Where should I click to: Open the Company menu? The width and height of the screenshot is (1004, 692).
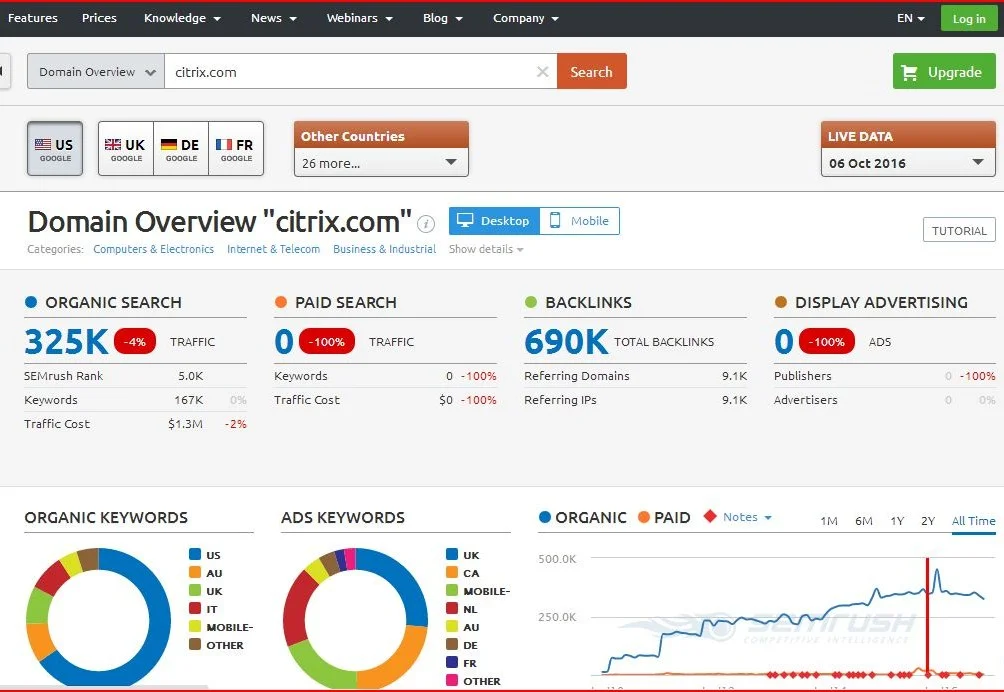click(x=526, y=18)
